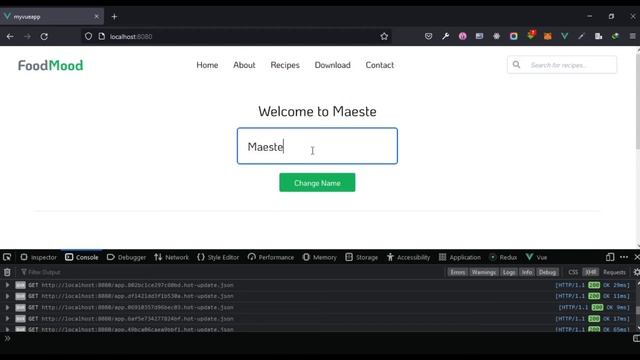
Task: Toggle split console editor mode icon
Action: click(636, 338)
